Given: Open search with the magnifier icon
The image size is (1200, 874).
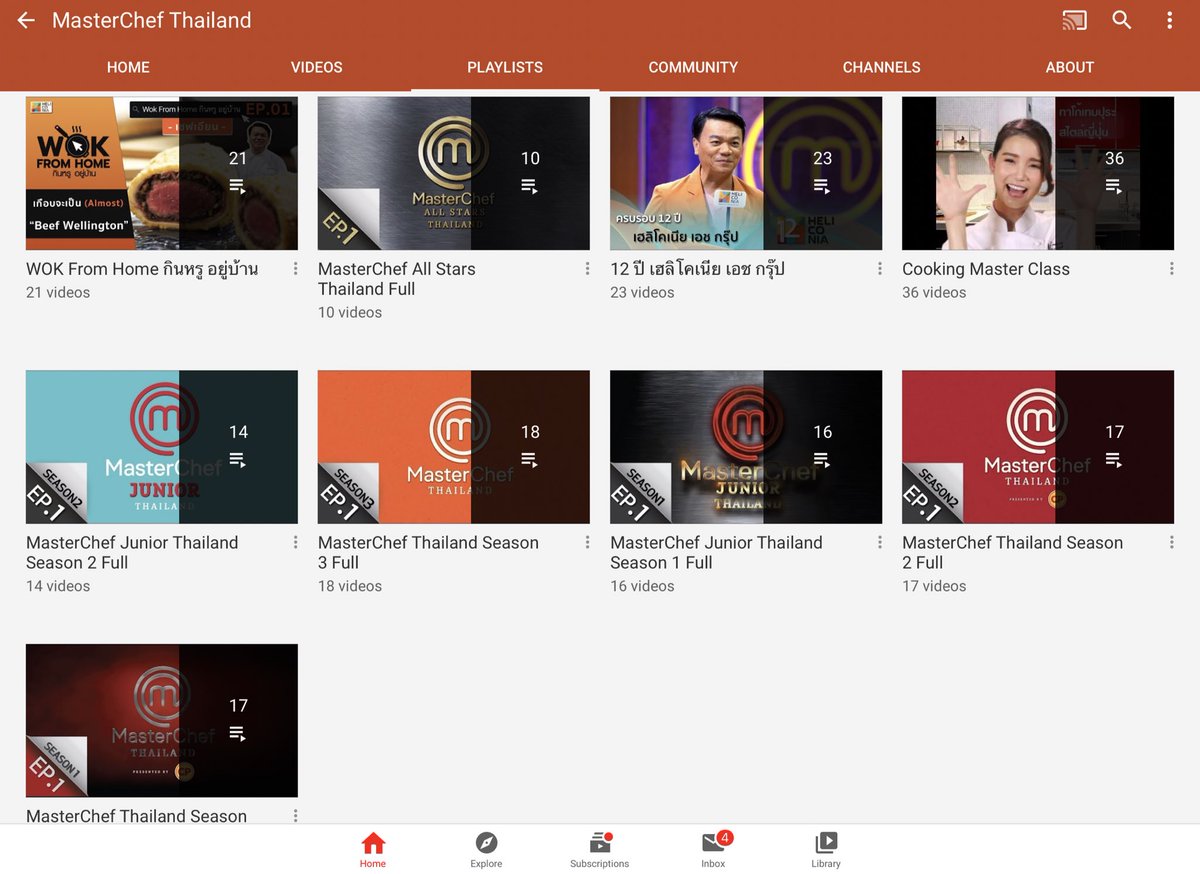Looking at the screenshot, I should pos(1122,20).
